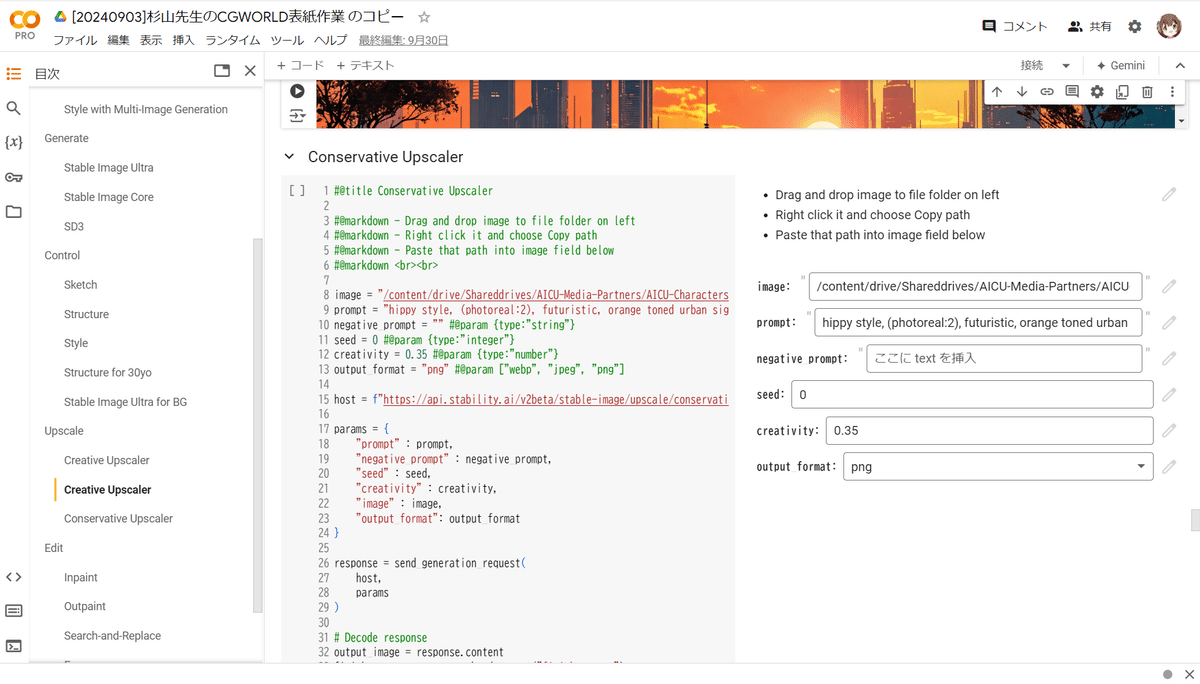Open the connect options dropdown arrow
1200x684 pixels.
point(1066,66)
